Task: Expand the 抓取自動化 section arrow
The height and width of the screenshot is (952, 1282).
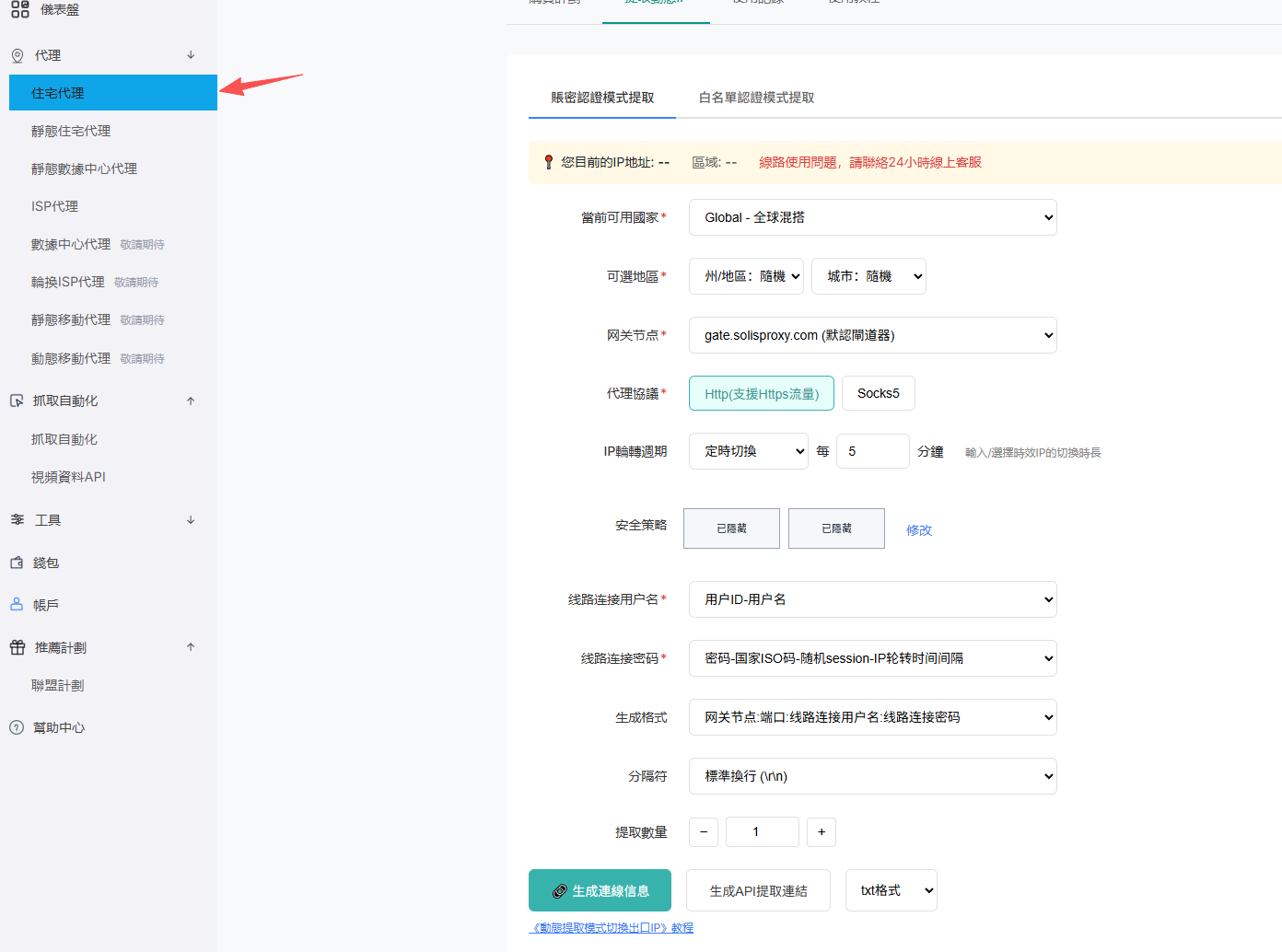Action: [x=191, y=401]
